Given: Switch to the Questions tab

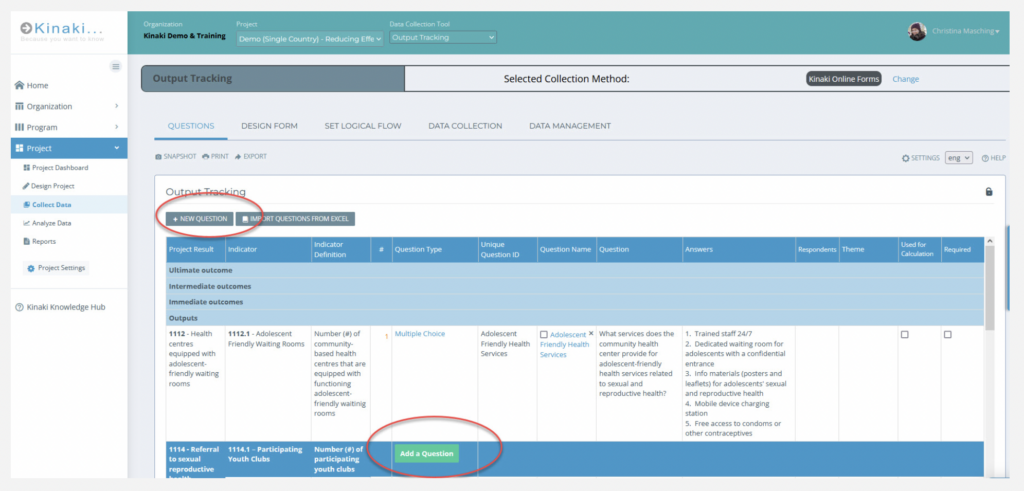Looking at the screenshot, I should [x=191, y=126].
